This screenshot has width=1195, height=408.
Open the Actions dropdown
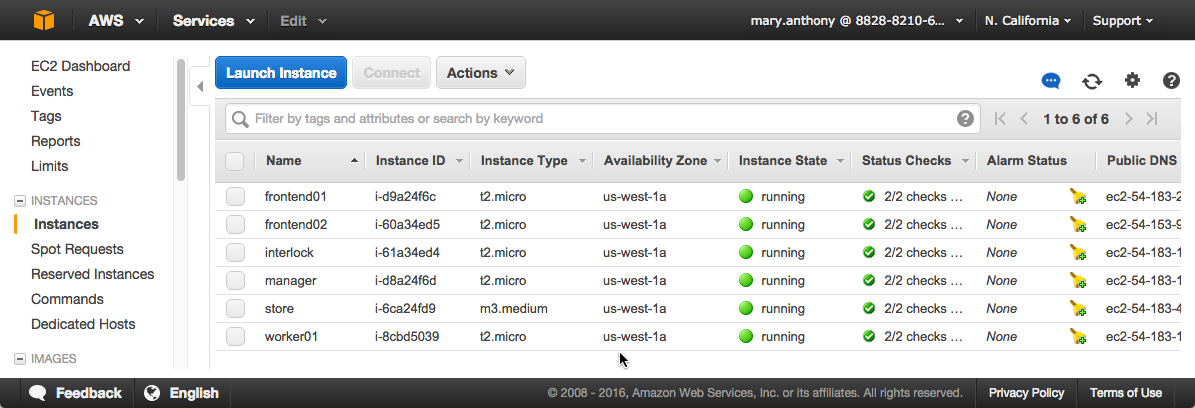(x=480, y=73)
